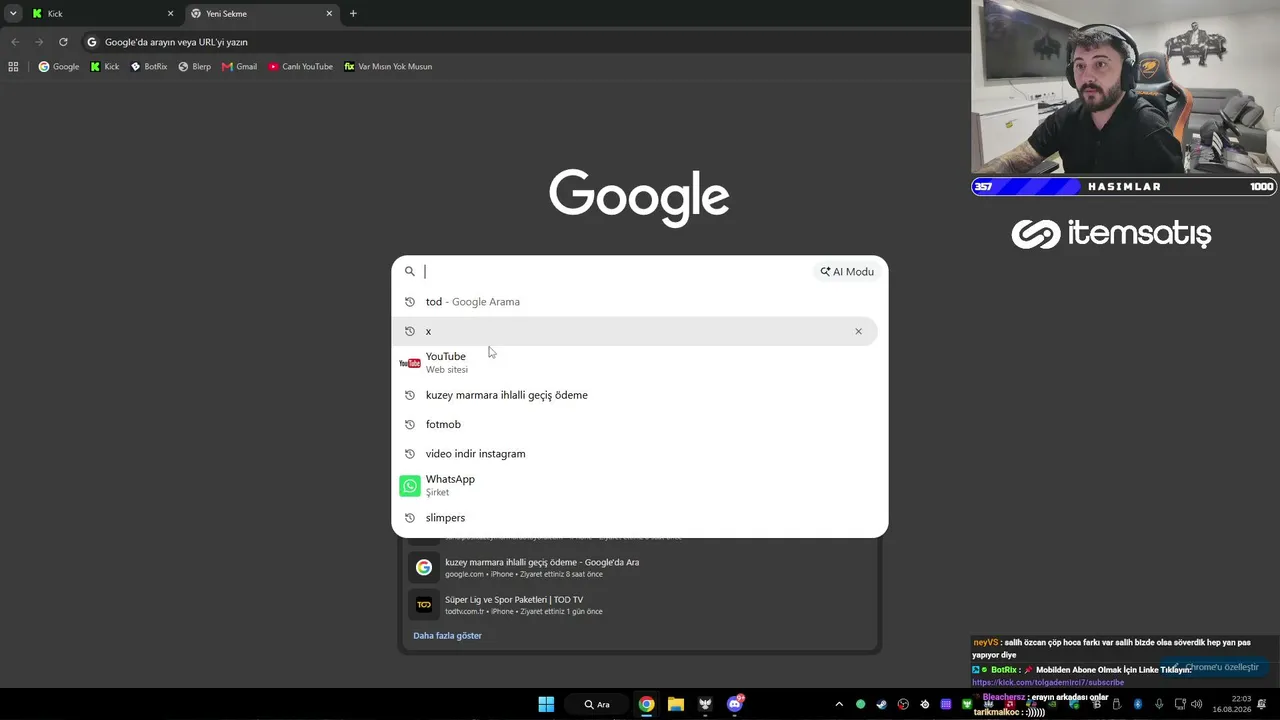Click the Chrome'u özelleştir button
This screenshot has width=1280, height=720.
(x=1215, y=667)
